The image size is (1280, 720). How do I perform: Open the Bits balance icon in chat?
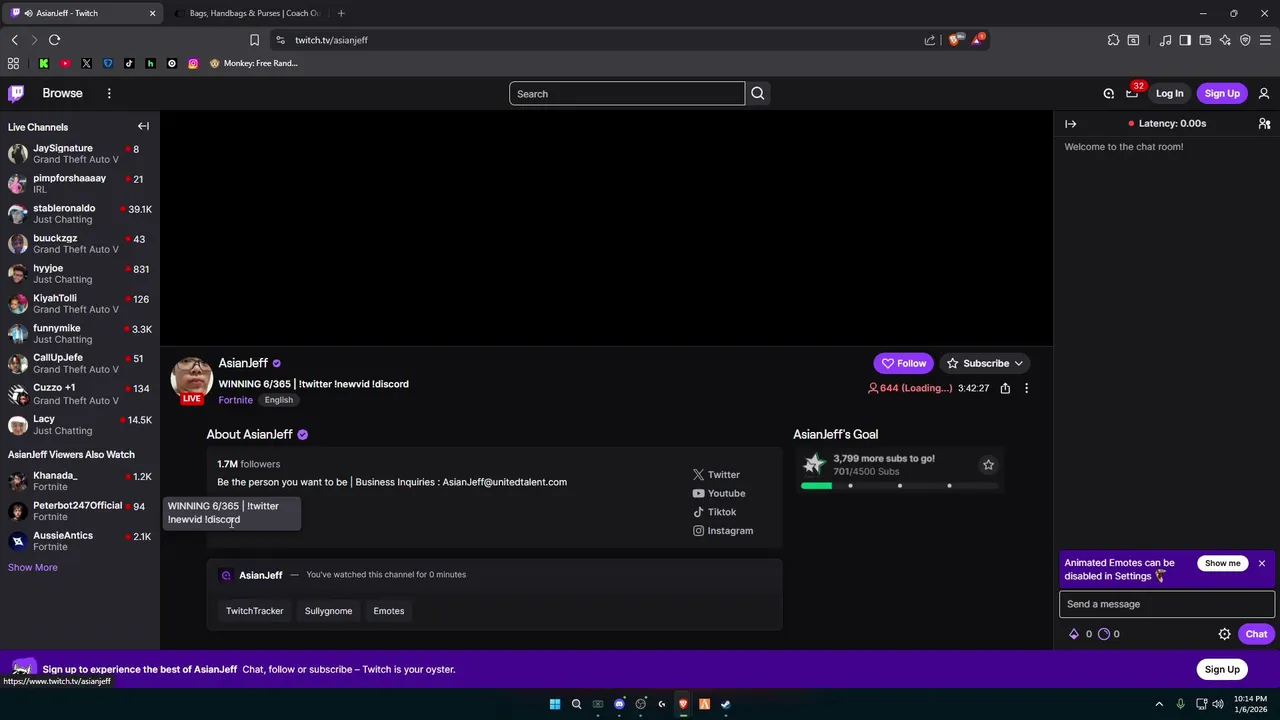tap(1074, 634)
